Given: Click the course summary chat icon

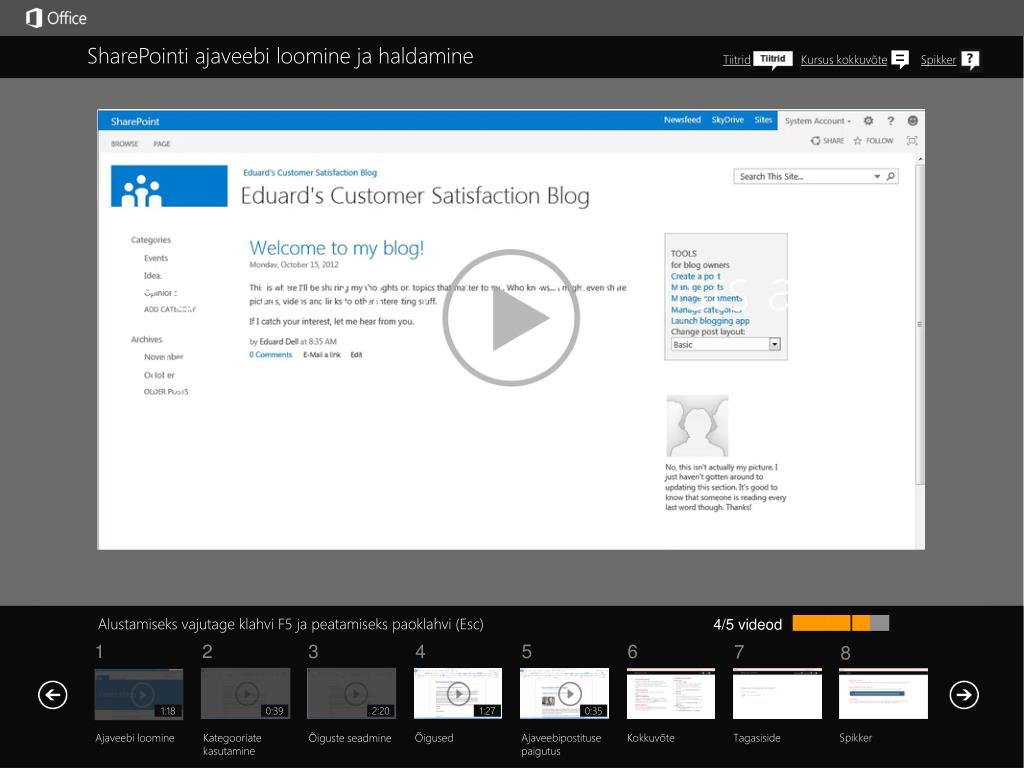Looking at the screenshot, I should (901, 59).
